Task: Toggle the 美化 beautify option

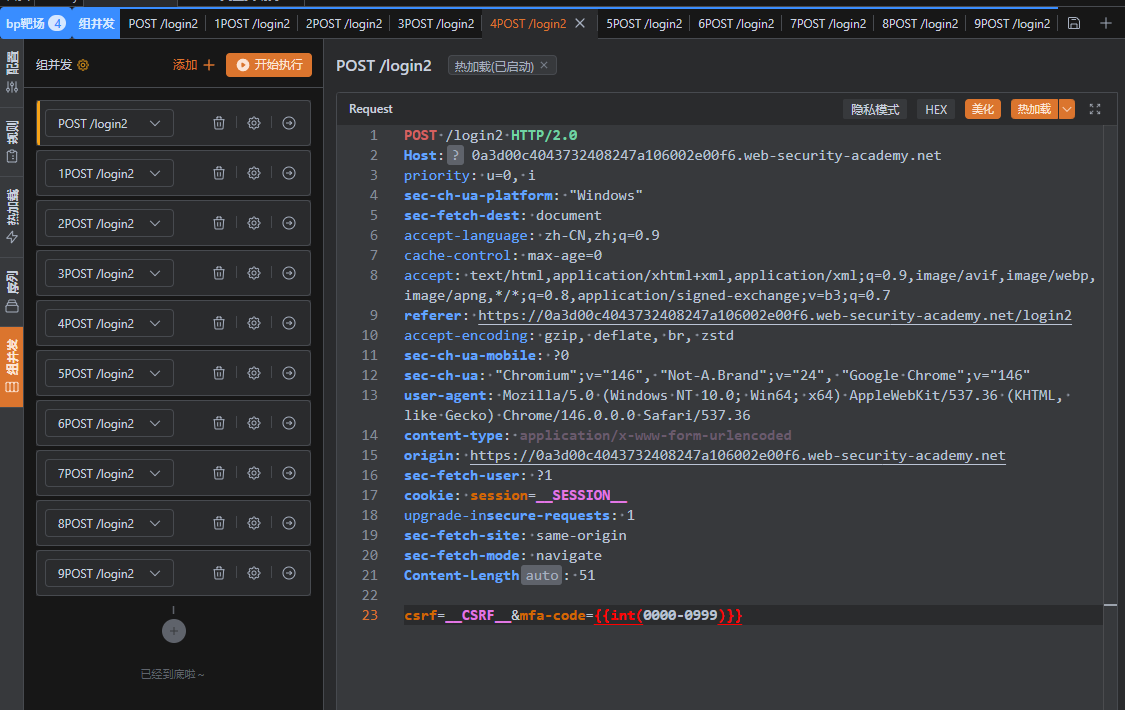Action: (983, 109)
